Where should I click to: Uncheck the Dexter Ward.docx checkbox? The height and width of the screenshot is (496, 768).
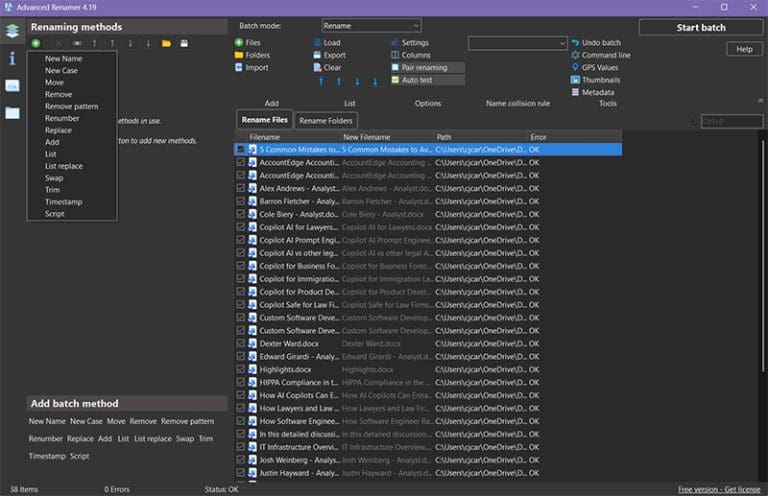240,343
